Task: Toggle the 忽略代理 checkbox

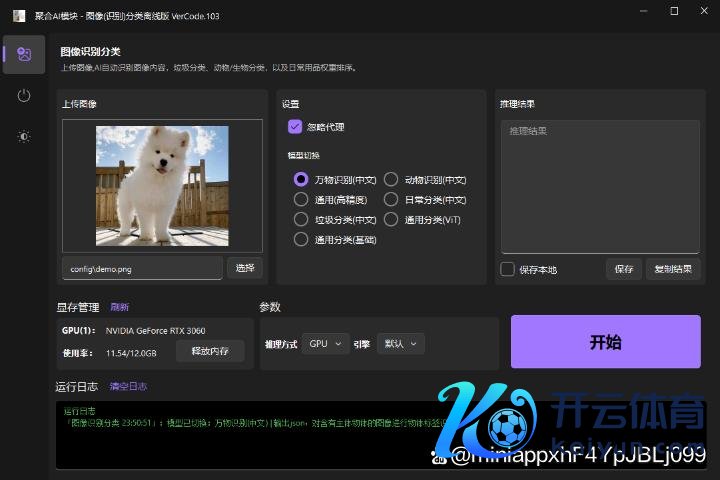Action: [x=295, y=127]
